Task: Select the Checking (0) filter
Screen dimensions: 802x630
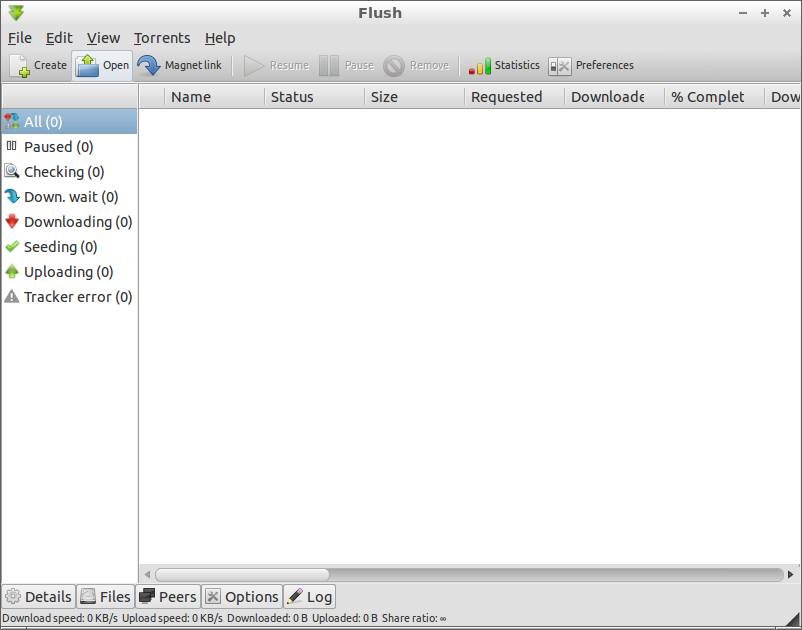Action: click(70, 172)
